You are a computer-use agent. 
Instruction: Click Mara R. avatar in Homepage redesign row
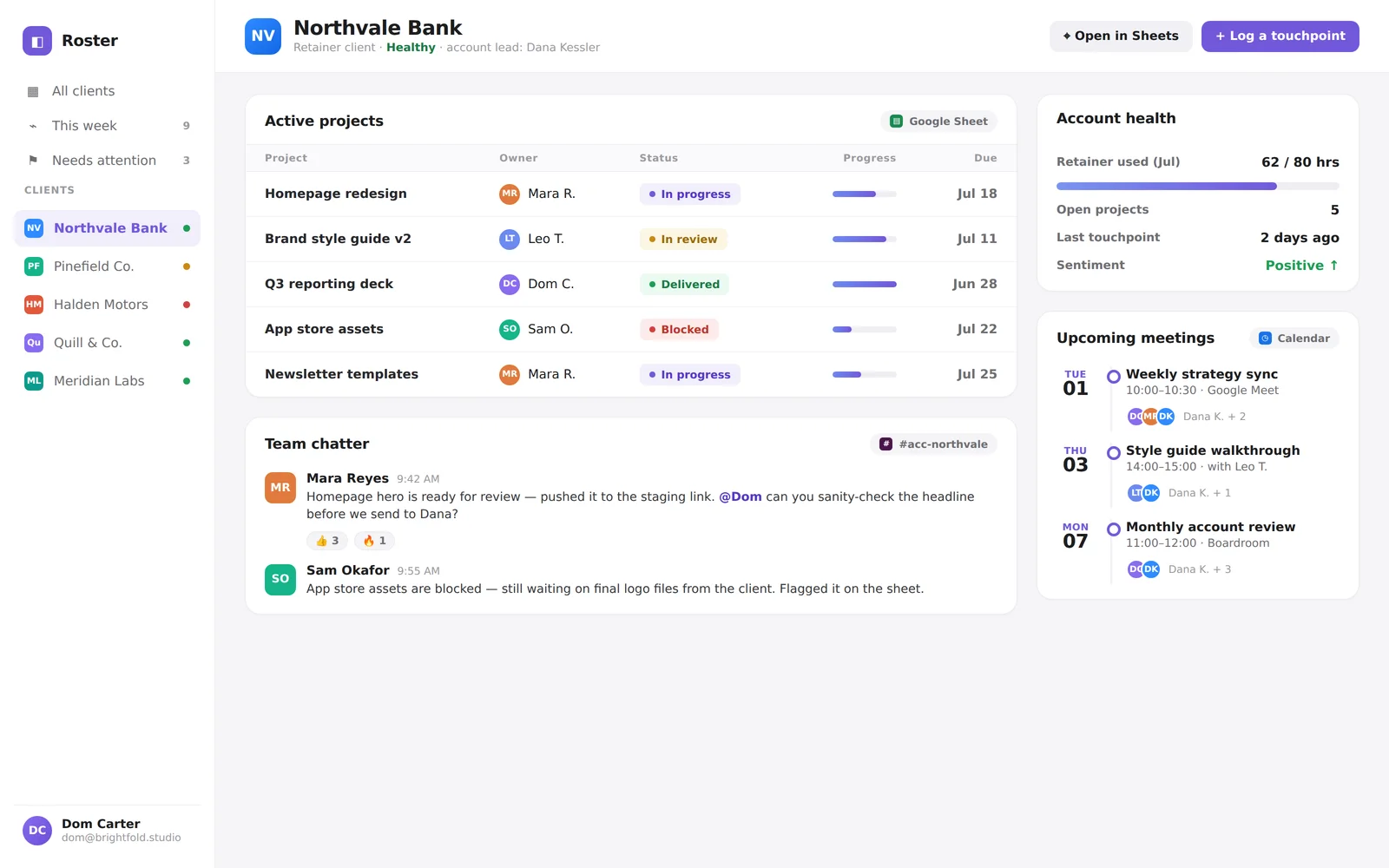tap(510, 194)
